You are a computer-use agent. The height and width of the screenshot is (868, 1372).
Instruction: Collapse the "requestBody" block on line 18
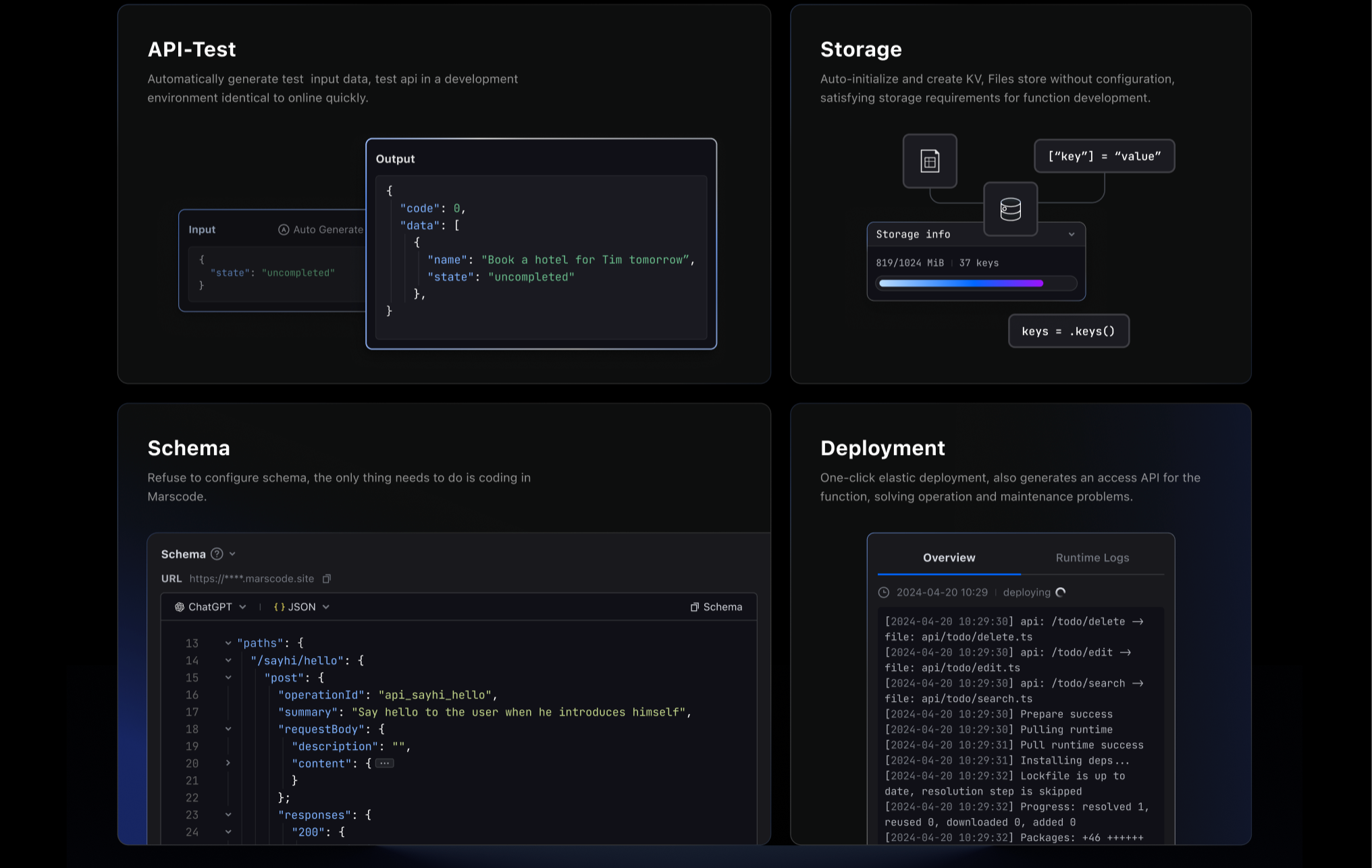(x=228, y=729)
